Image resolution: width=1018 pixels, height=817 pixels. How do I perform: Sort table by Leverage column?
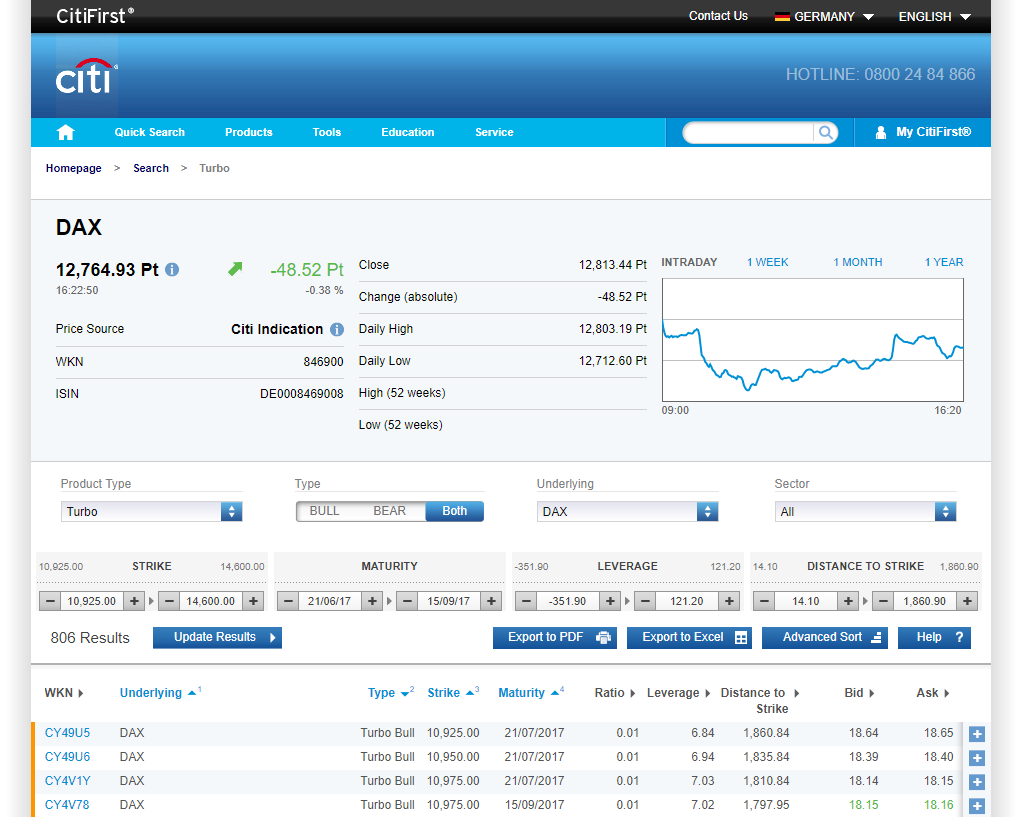[x=678, y=693]
